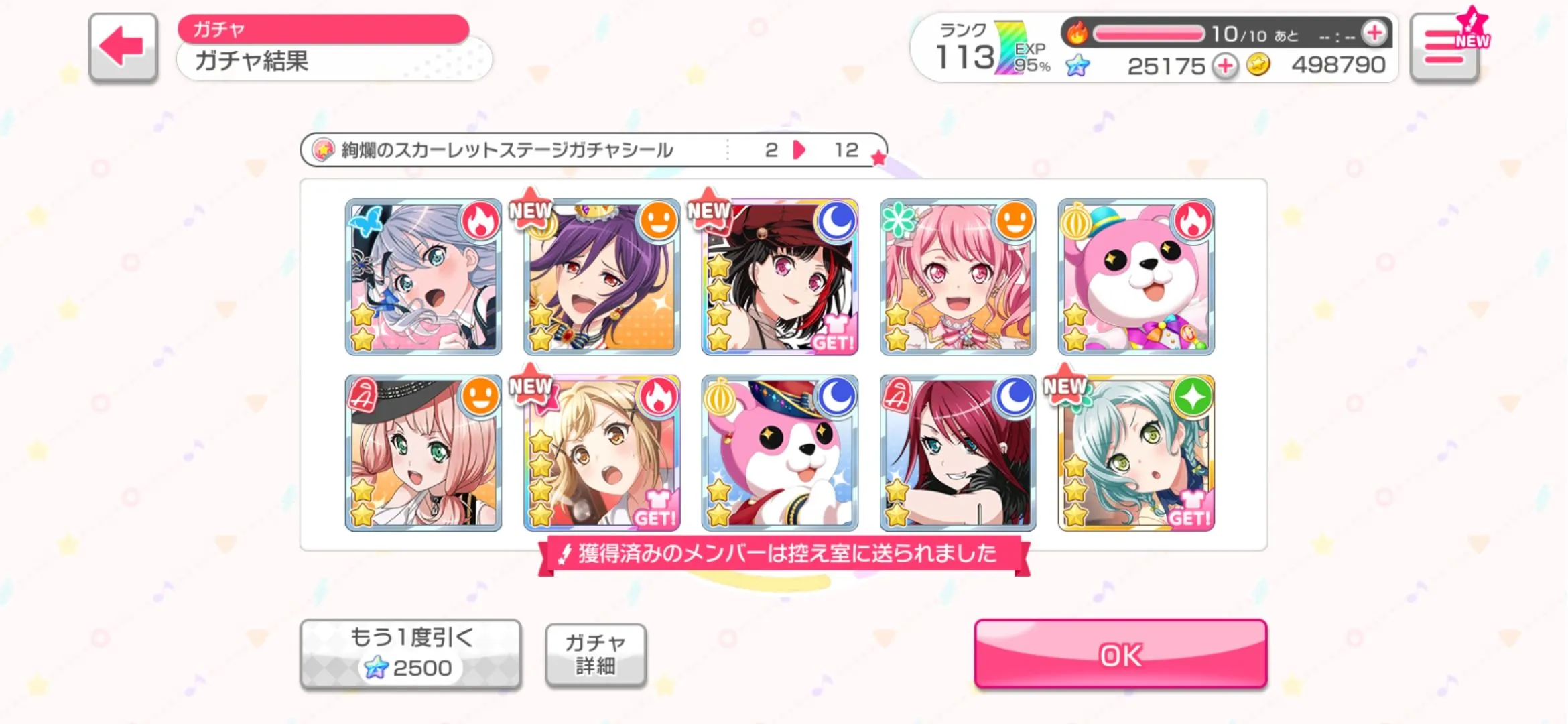1568x724 pixels.
Task: Select the NEW blonde girl card with GET
Action: click(x=602, y=453)
